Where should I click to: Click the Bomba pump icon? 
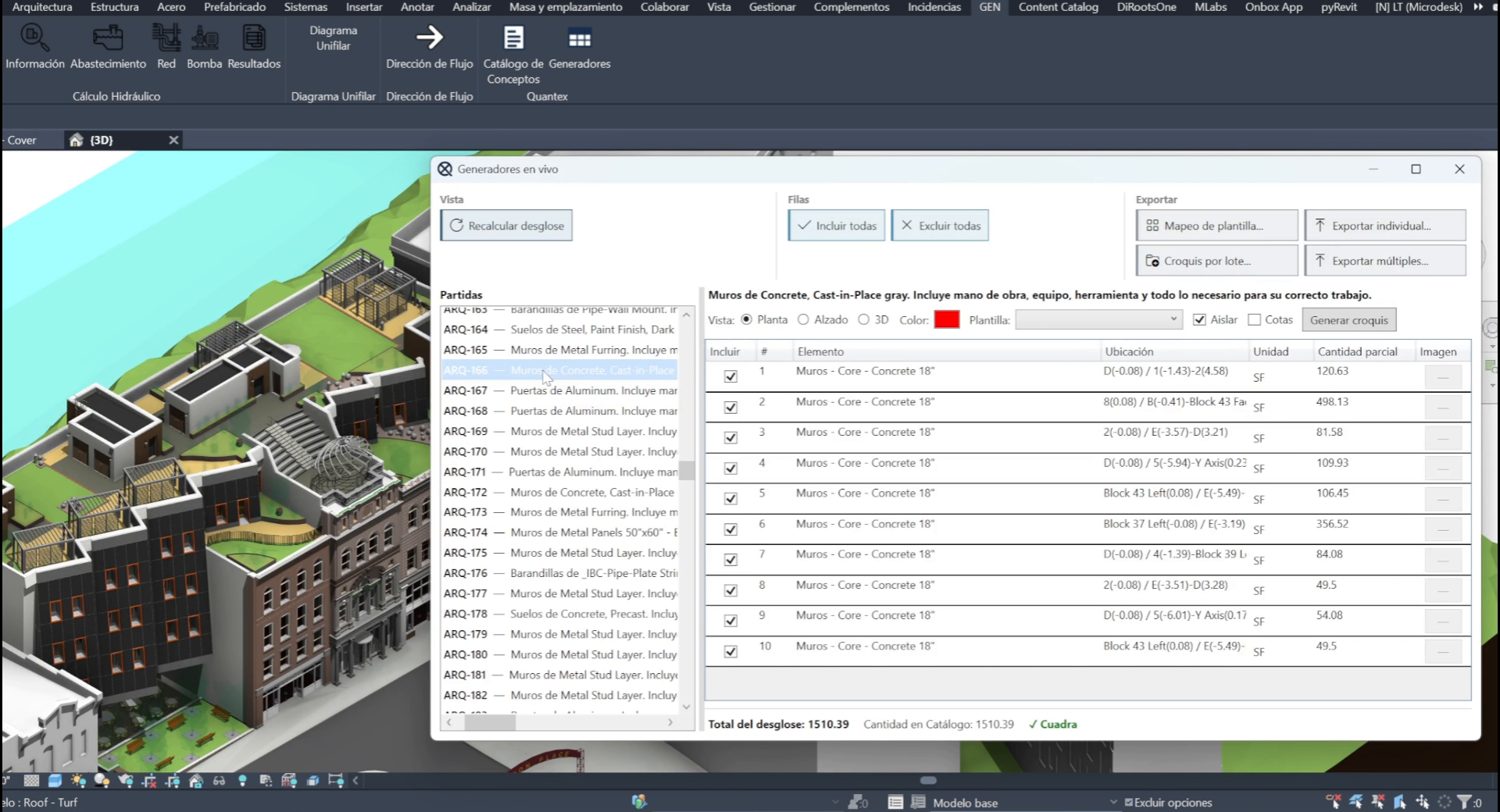click(x=205, y=37)
